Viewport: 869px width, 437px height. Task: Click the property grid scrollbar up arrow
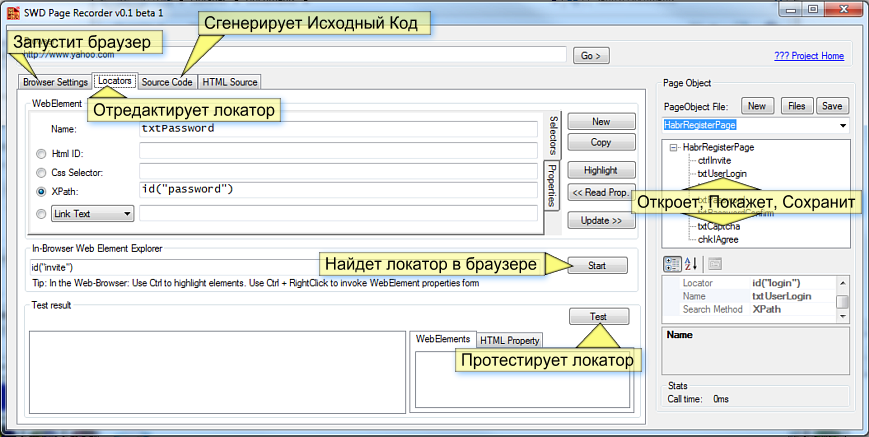843,283
